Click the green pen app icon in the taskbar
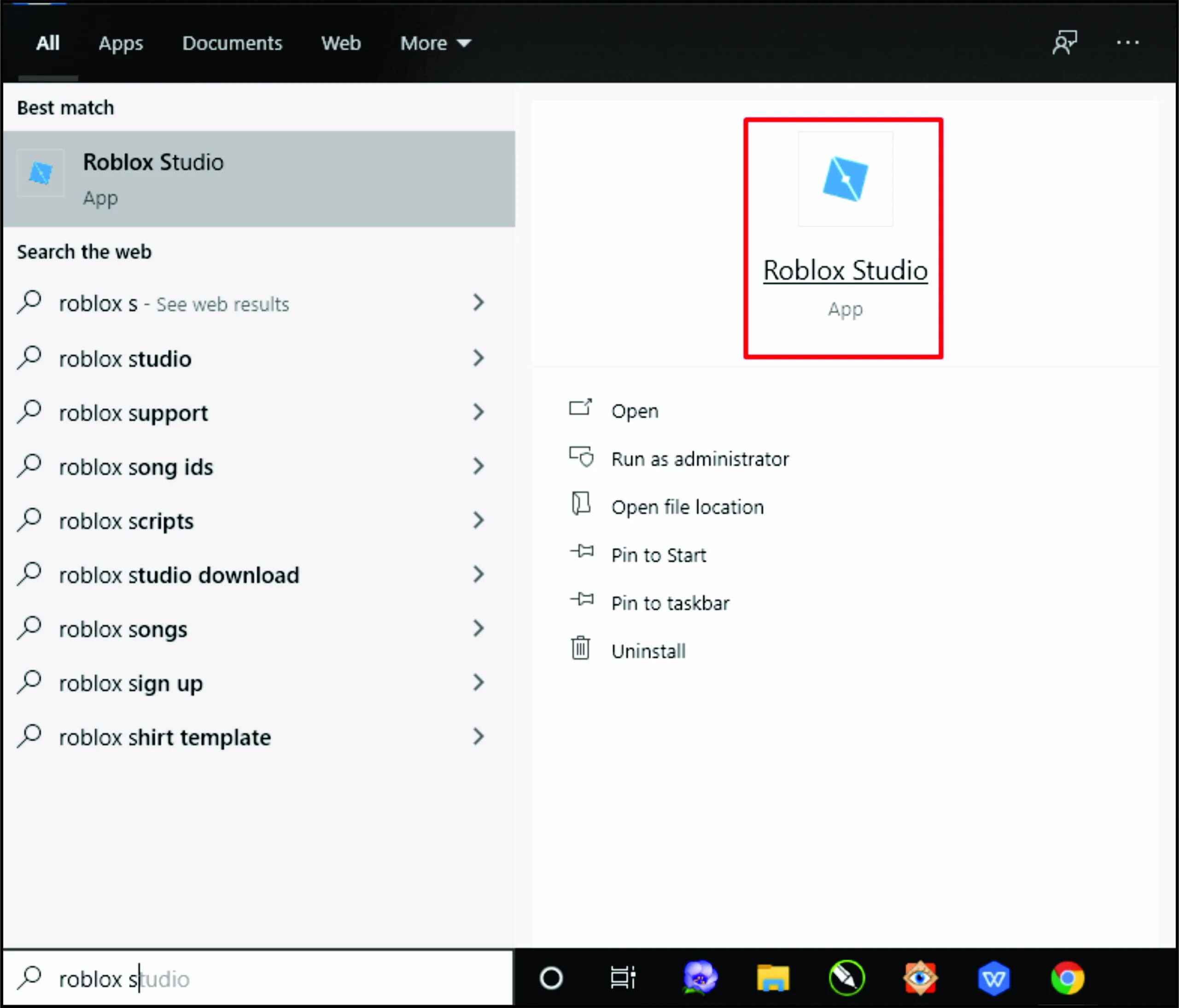 846,979
